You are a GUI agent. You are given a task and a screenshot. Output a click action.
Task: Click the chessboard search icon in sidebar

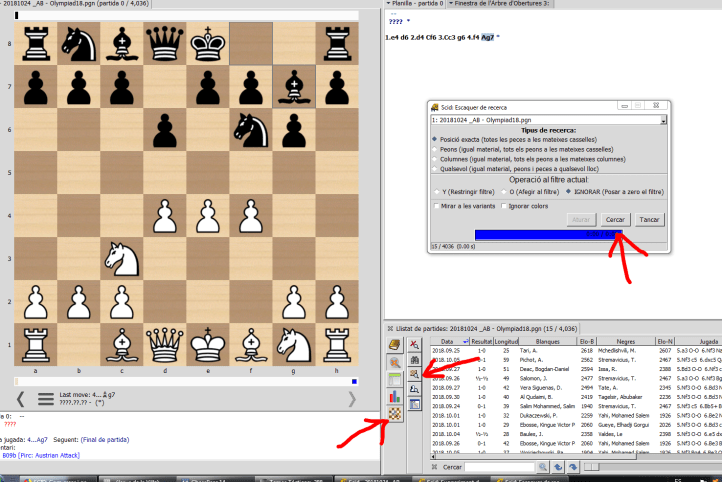pos(394,414)
